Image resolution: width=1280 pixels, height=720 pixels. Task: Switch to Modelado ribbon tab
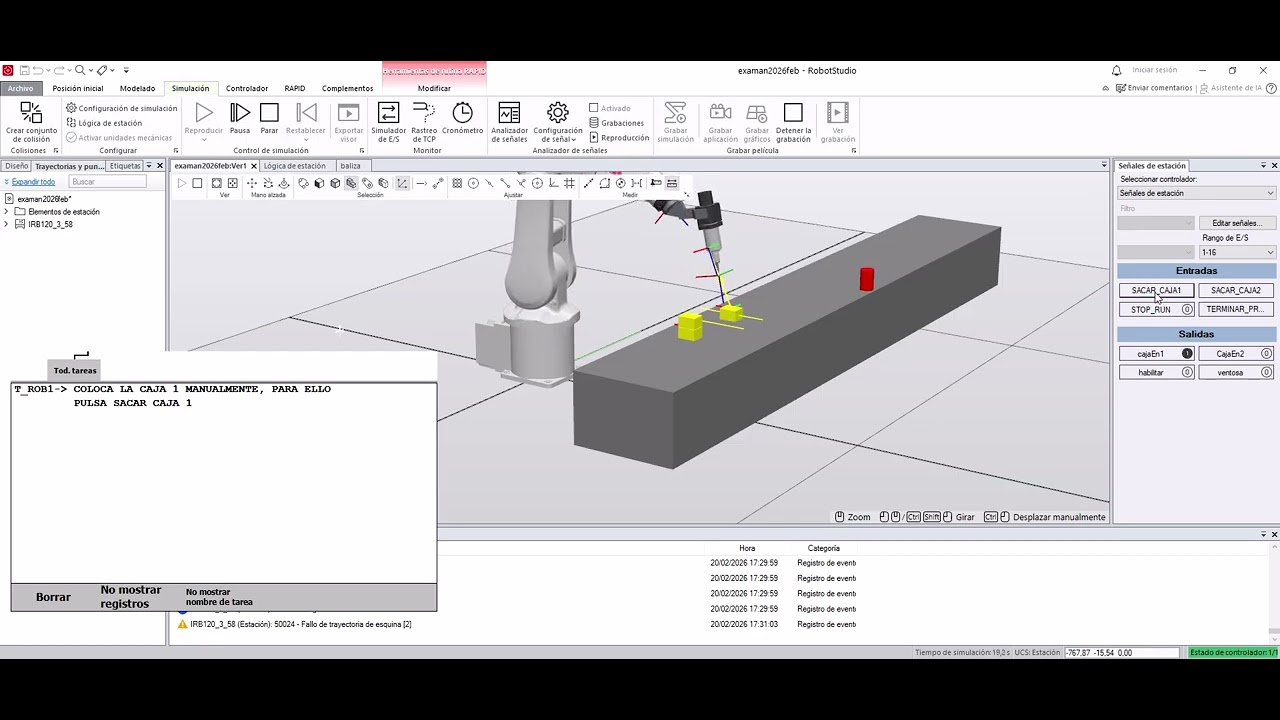point(138,88)
